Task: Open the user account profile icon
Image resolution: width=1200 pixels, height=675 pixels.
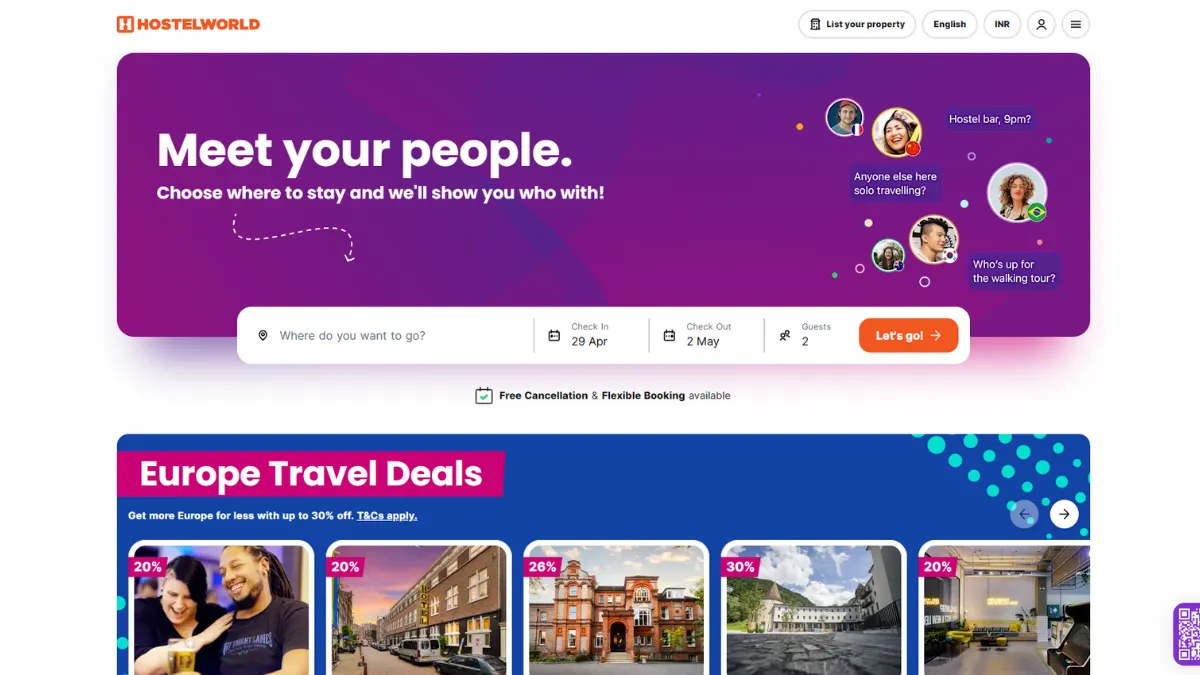Action: tap(1041, 24)
